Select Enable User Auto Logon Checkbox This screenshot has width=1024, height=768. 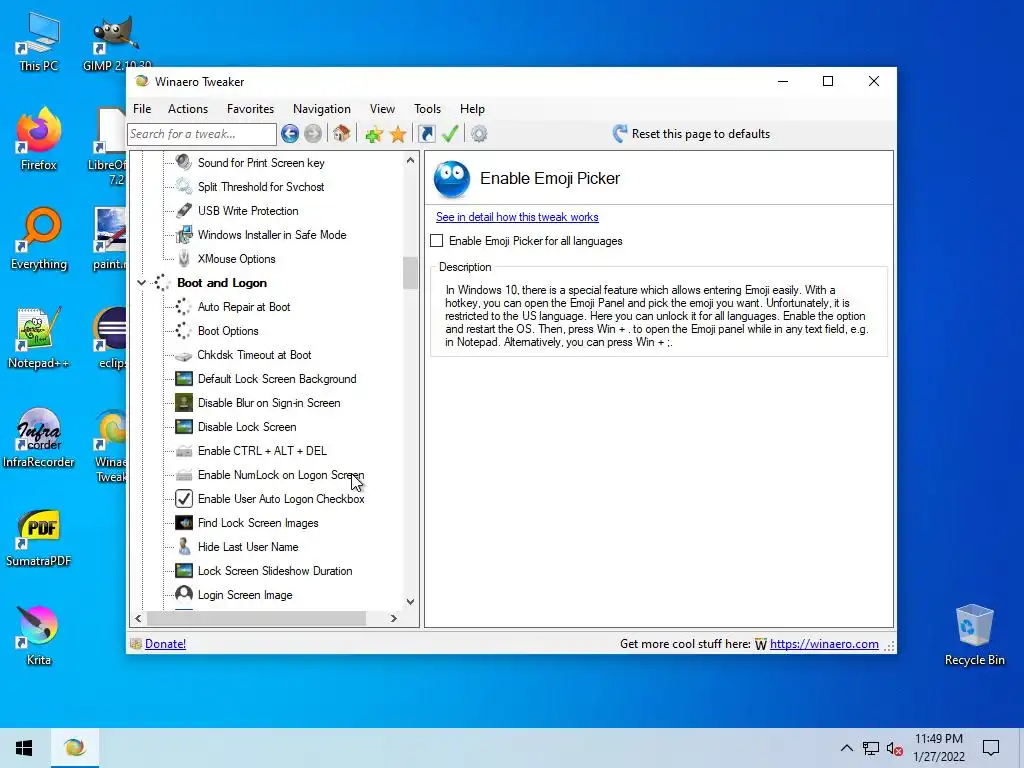281,499
